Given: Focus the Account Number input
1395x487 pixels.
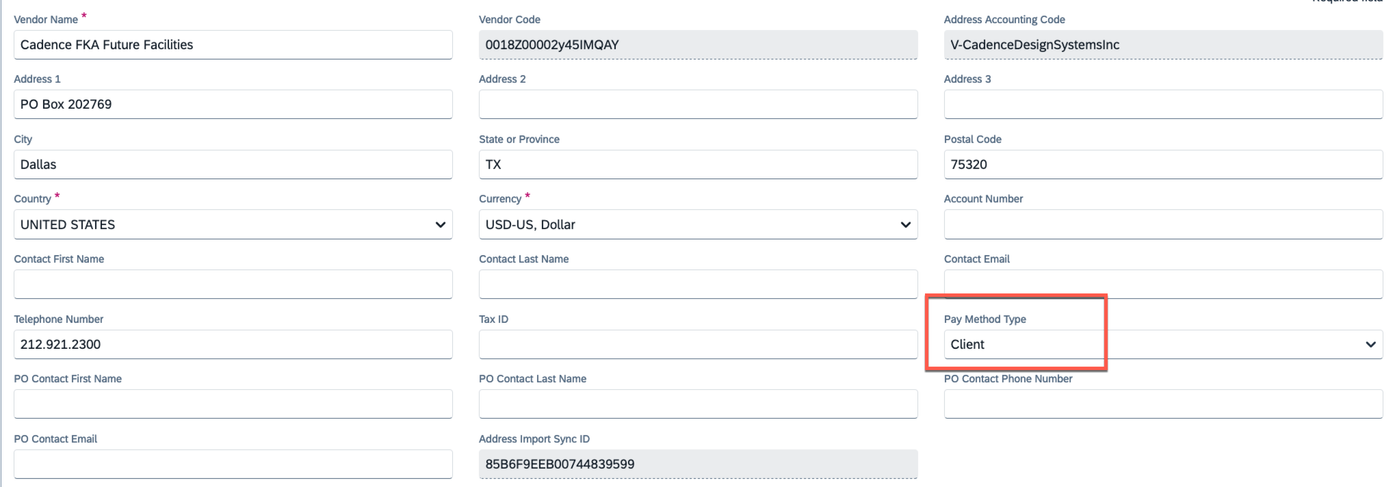Looking at the screenshot, I should (1163, 224).
